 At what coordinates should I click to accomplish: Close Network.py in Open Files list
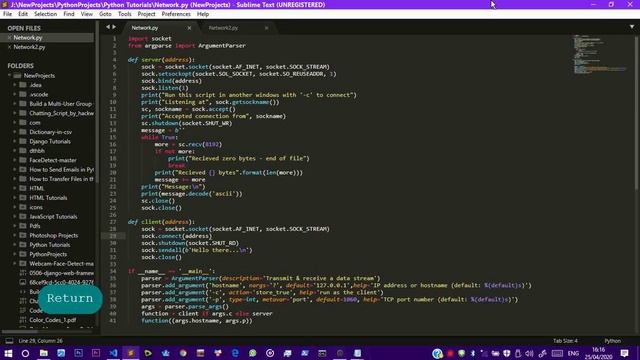[x=9, y=38]
